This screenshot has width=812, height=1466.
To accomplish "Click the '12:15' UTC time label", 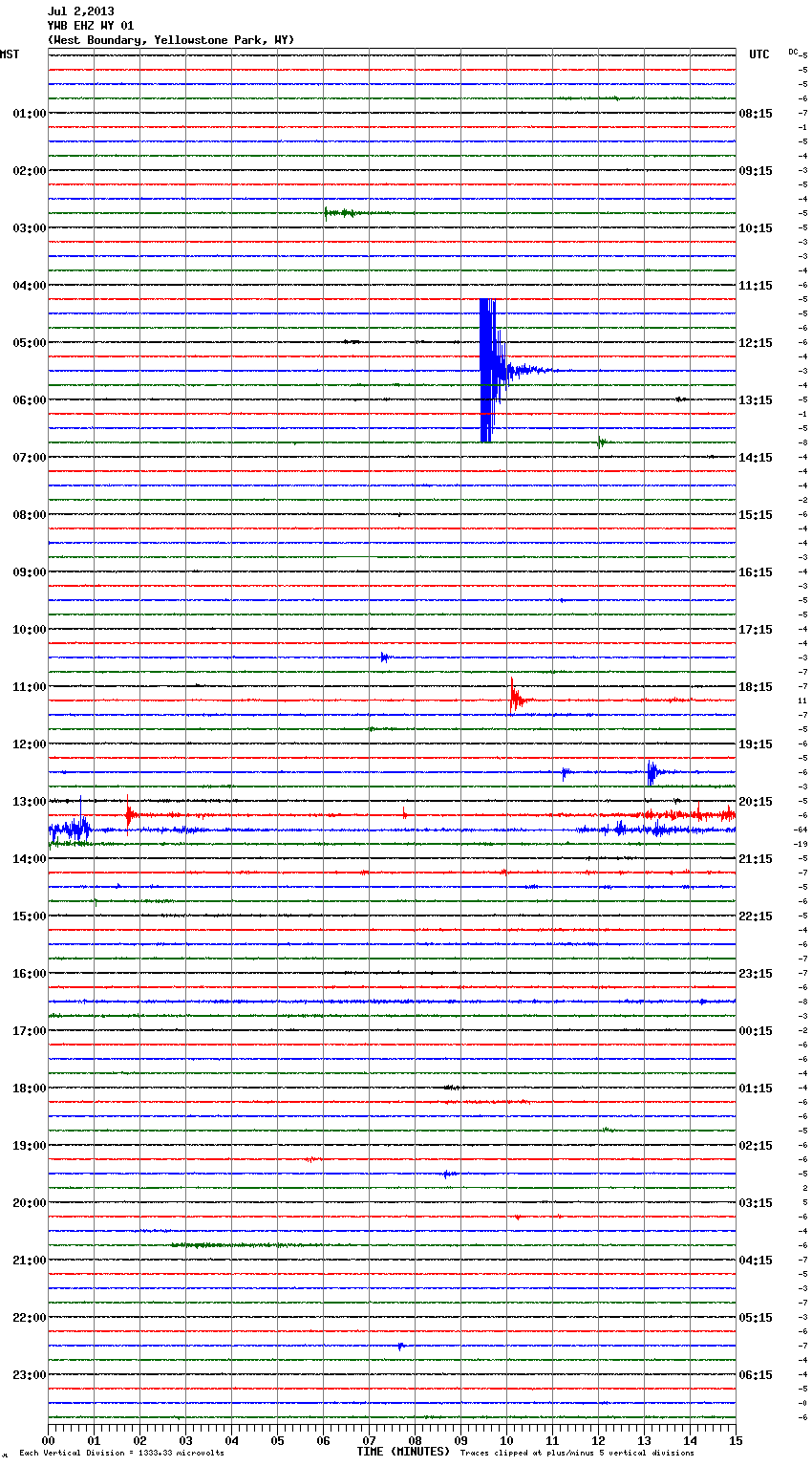I will (x=756, y=343).
